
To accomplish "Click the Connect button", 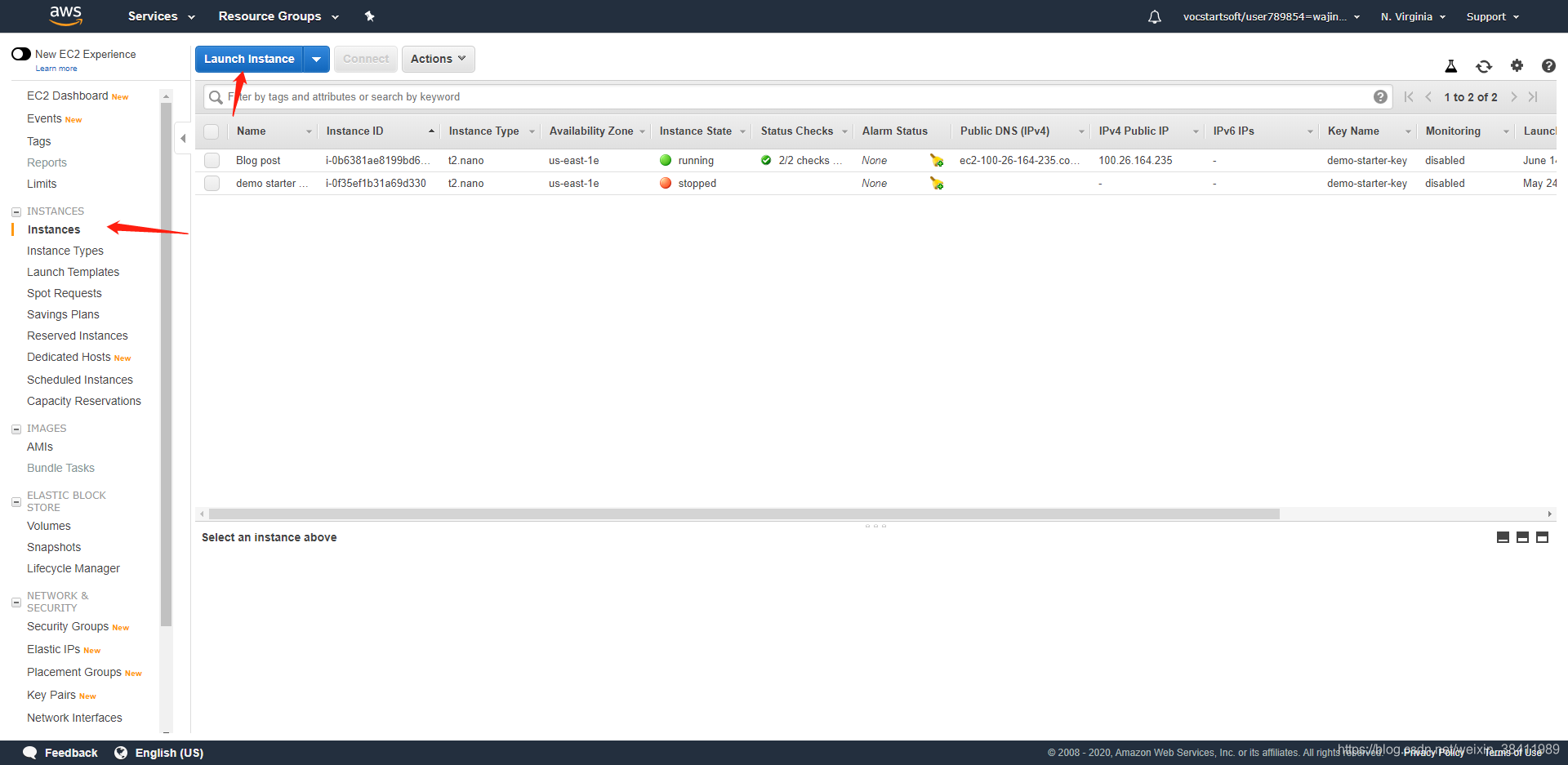I will click(366, 59).
